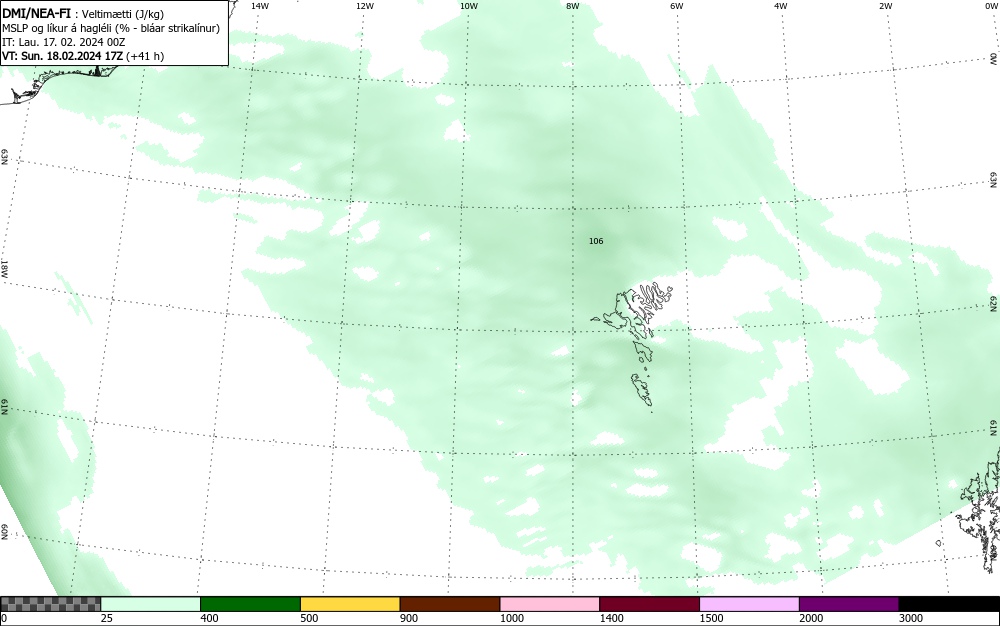The height and width of the screenshot is (626, 1000).
Task: Click the light green 25-400 legend swatch
Action: click(151, 604)
